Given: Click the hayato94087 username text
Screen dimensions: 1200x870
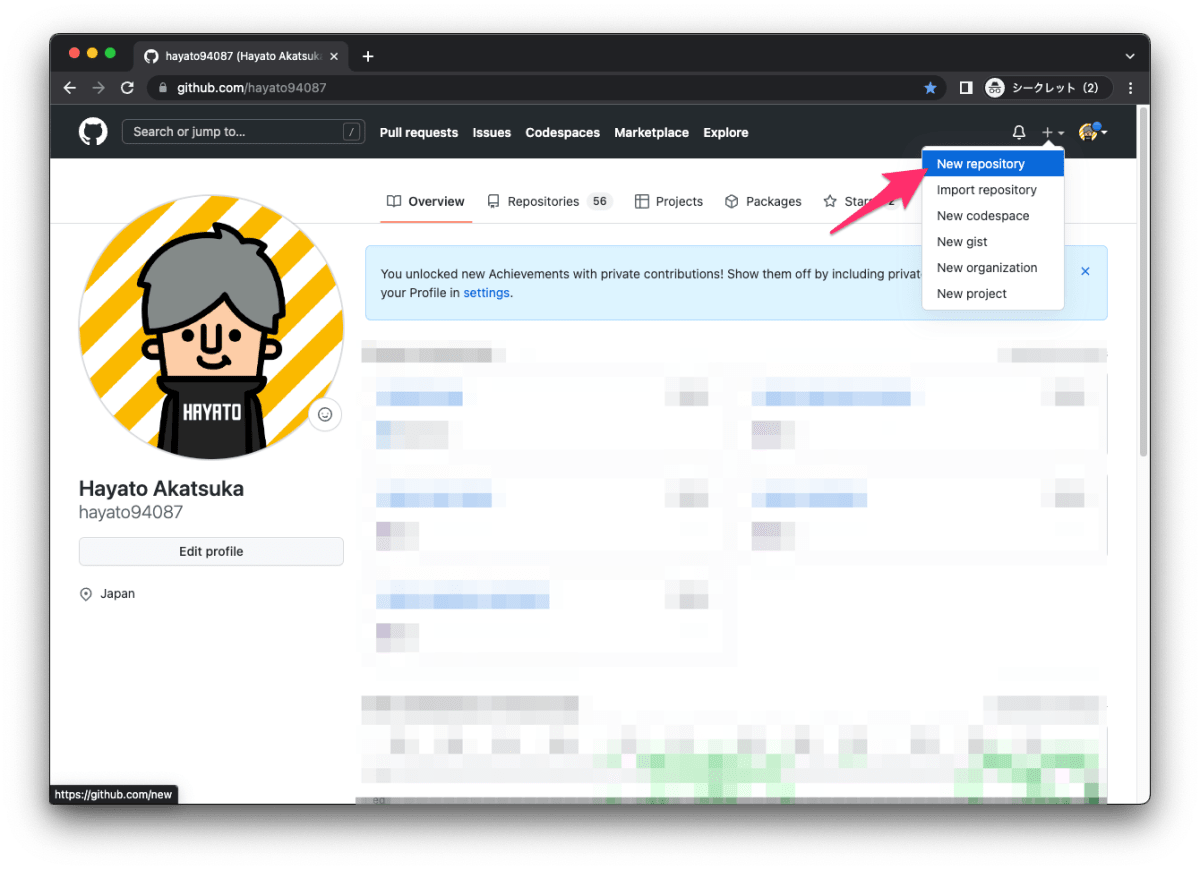Looking at the screenshot, I should pos(131,512).
